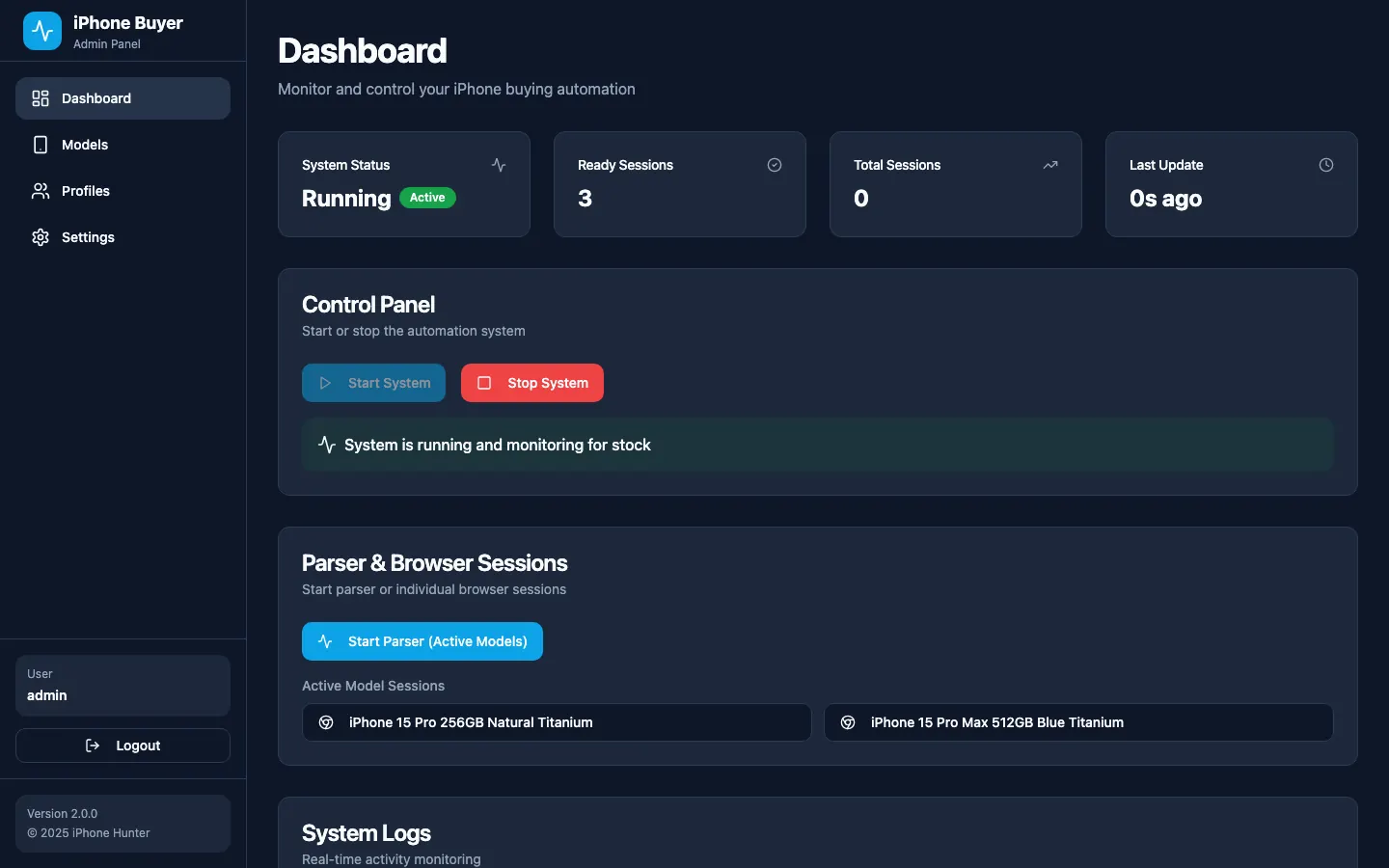Launch iPhone 15 Pro Max 512GB Blue Titanium session

point(1078,722)
